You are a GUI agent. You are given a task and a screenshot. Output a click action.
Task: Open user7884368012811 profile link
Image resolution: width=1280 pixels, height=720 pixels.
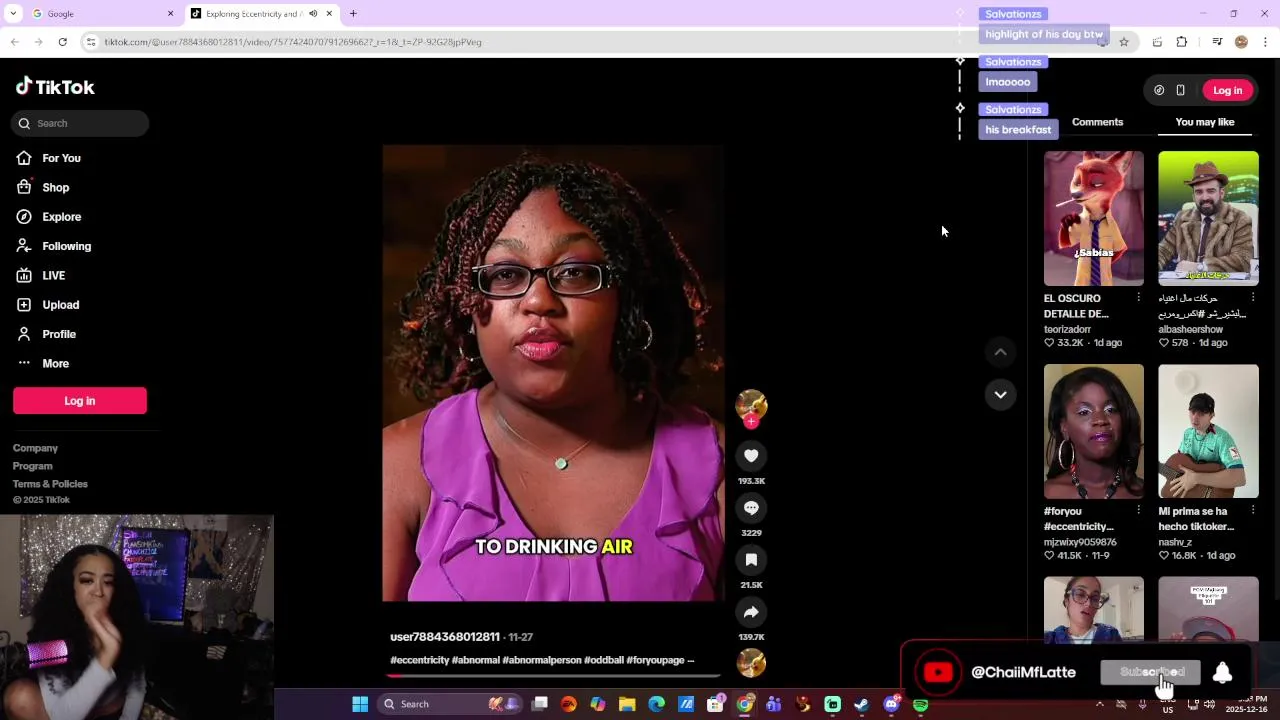coord(445,637)
